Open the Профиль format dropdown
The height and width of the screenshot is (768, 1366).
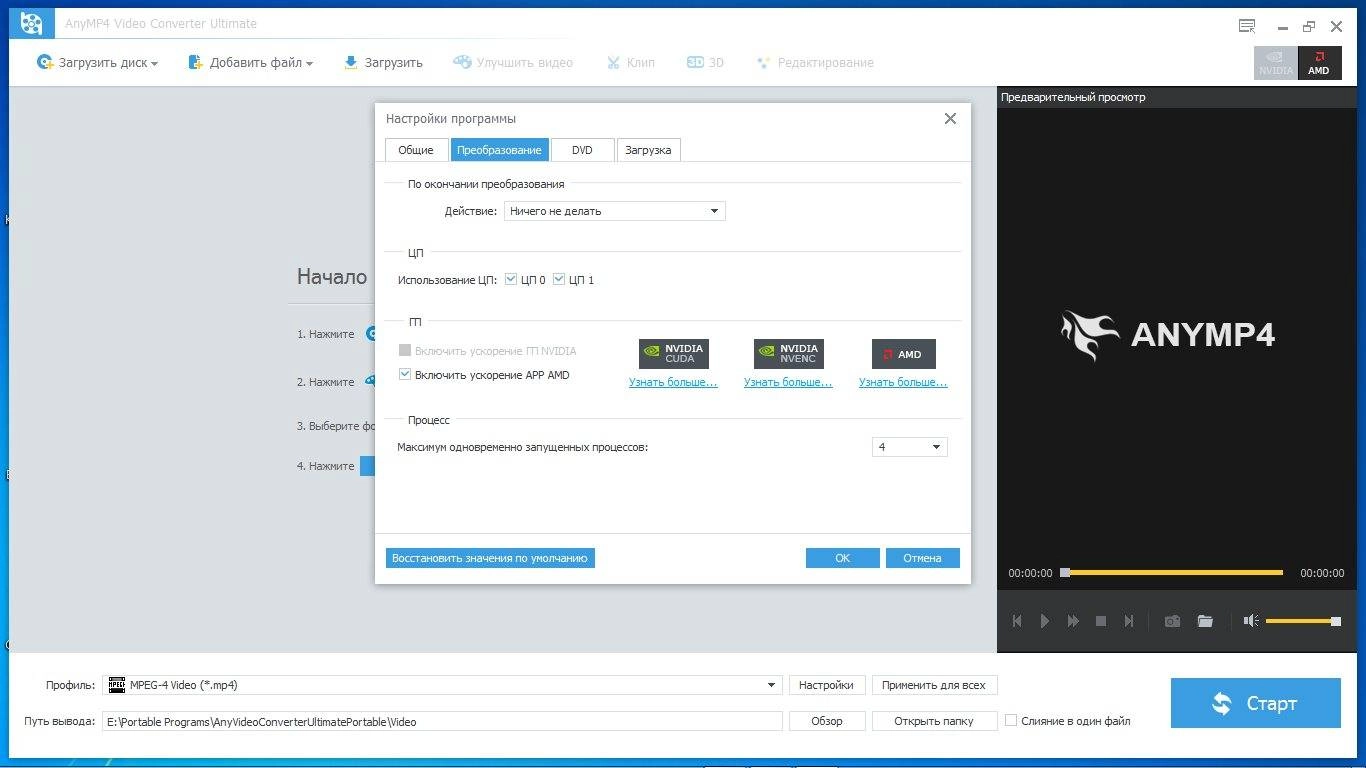(443, 685)
